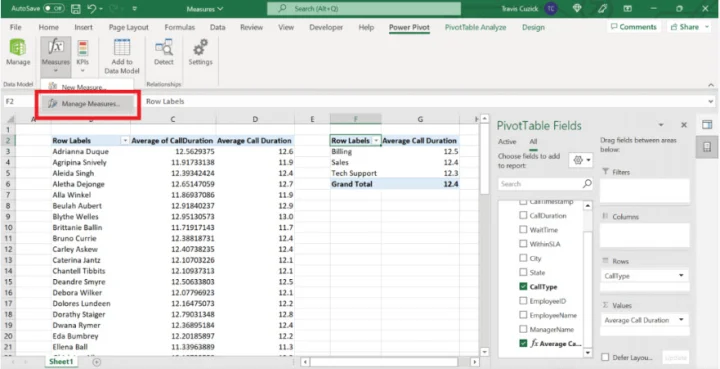The height and width of the screenshot is (369, 720).
Task: Click the Excel search box
Action: click(364, 9)
